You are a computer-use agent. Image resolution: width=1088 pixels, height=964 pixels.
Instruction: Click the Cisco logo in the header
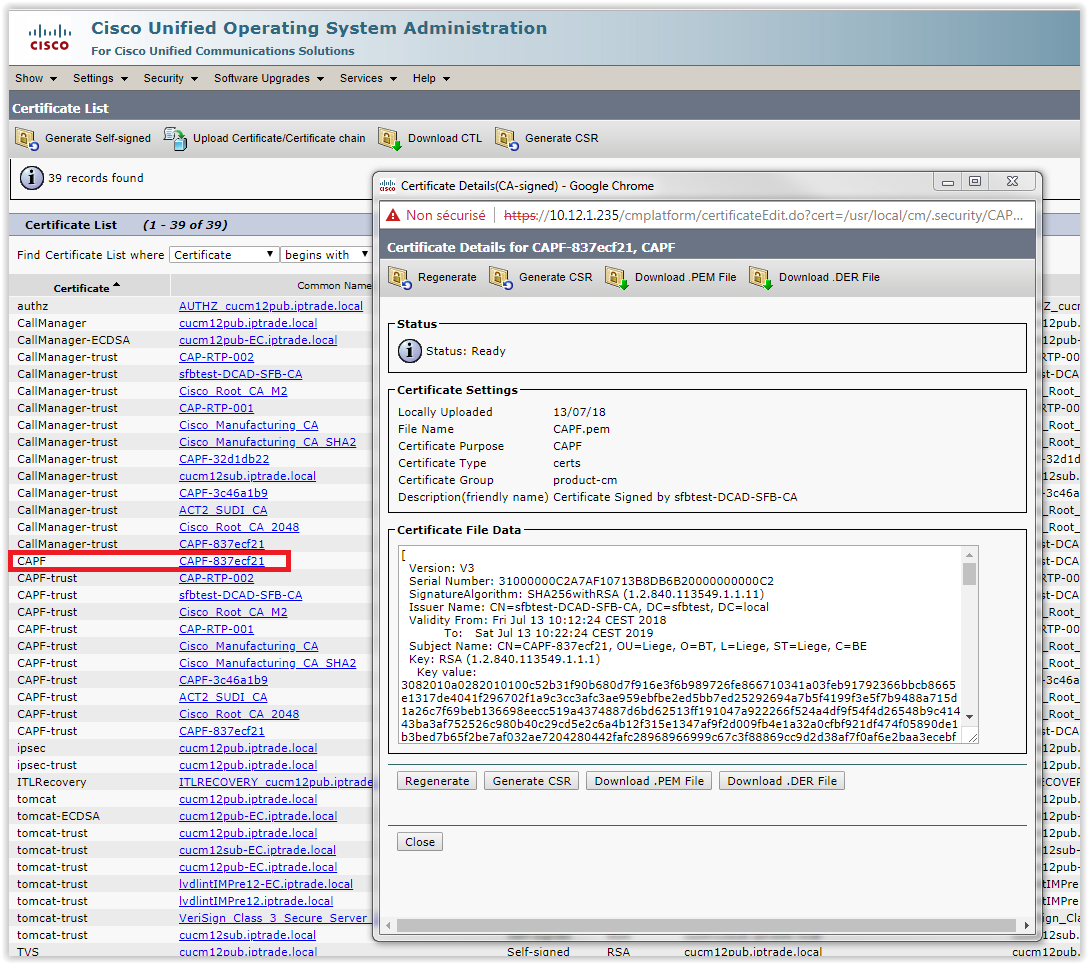[x=49, y=37]
